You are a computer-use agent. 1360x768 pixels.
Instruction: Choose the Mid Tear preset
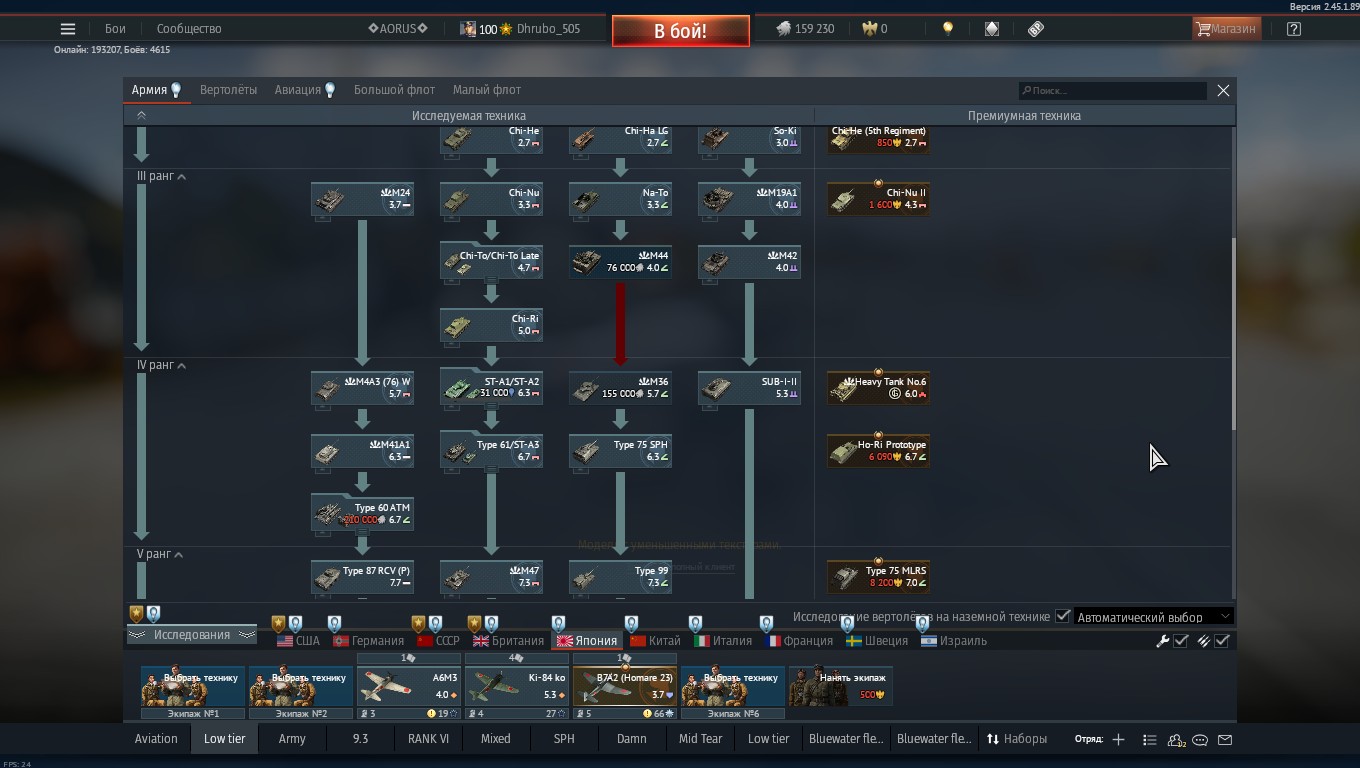click(700, 739)
